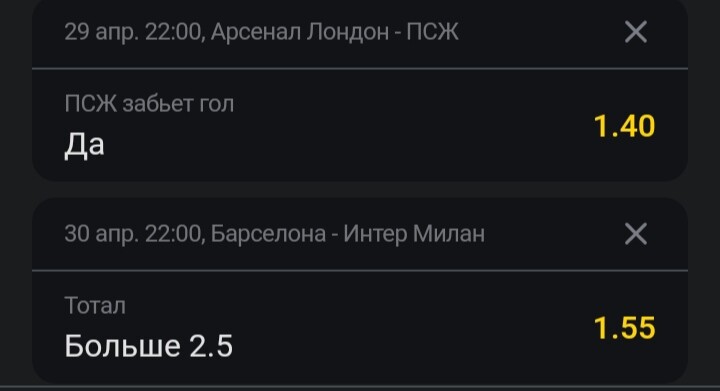Viewport: 720px width, 391px height.
Task: Click the divider under Арсенал Лондон header
Action: [360, 69]
